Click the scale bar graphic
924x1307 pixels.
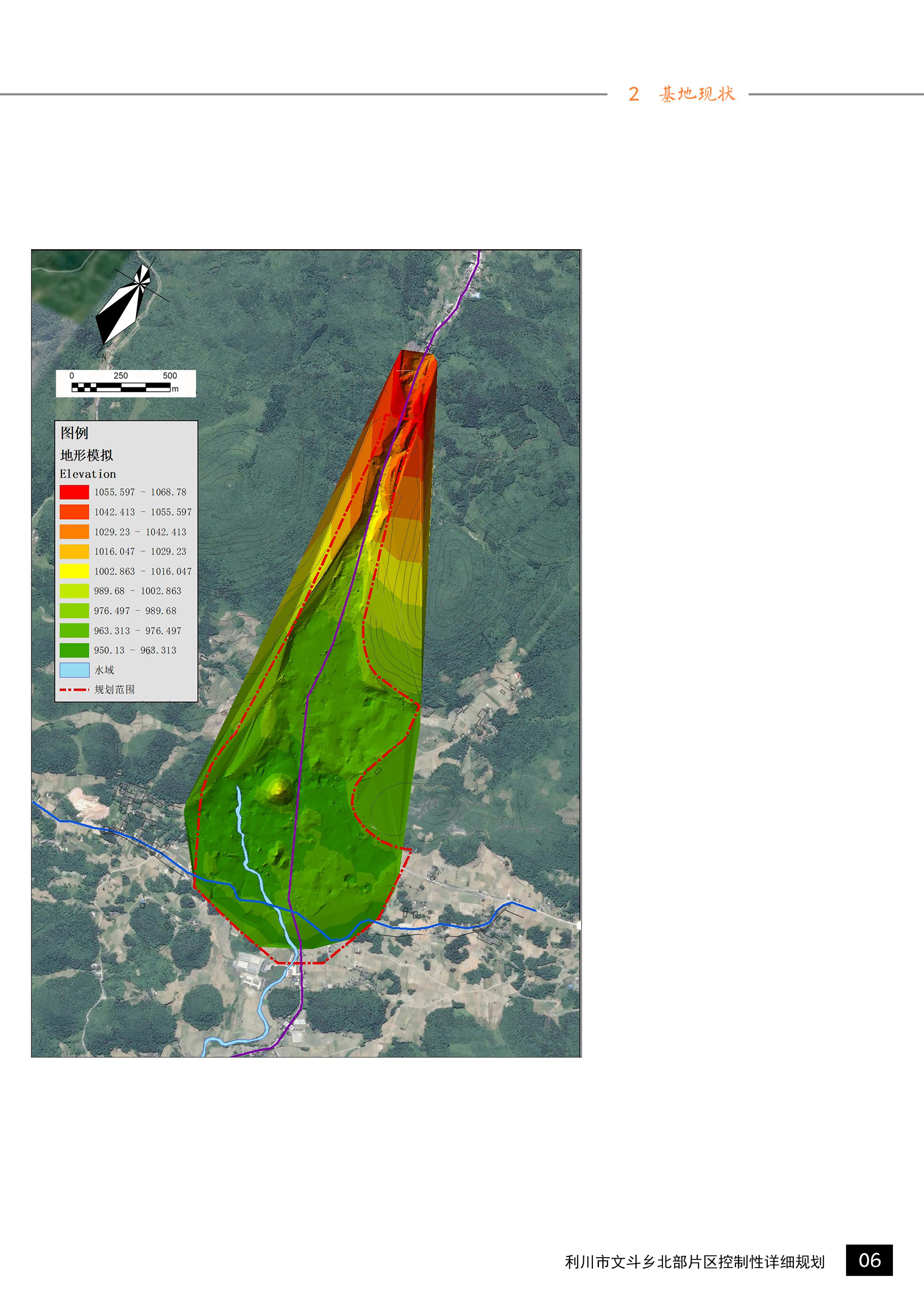pyautogui.click(x=121, y=388)
